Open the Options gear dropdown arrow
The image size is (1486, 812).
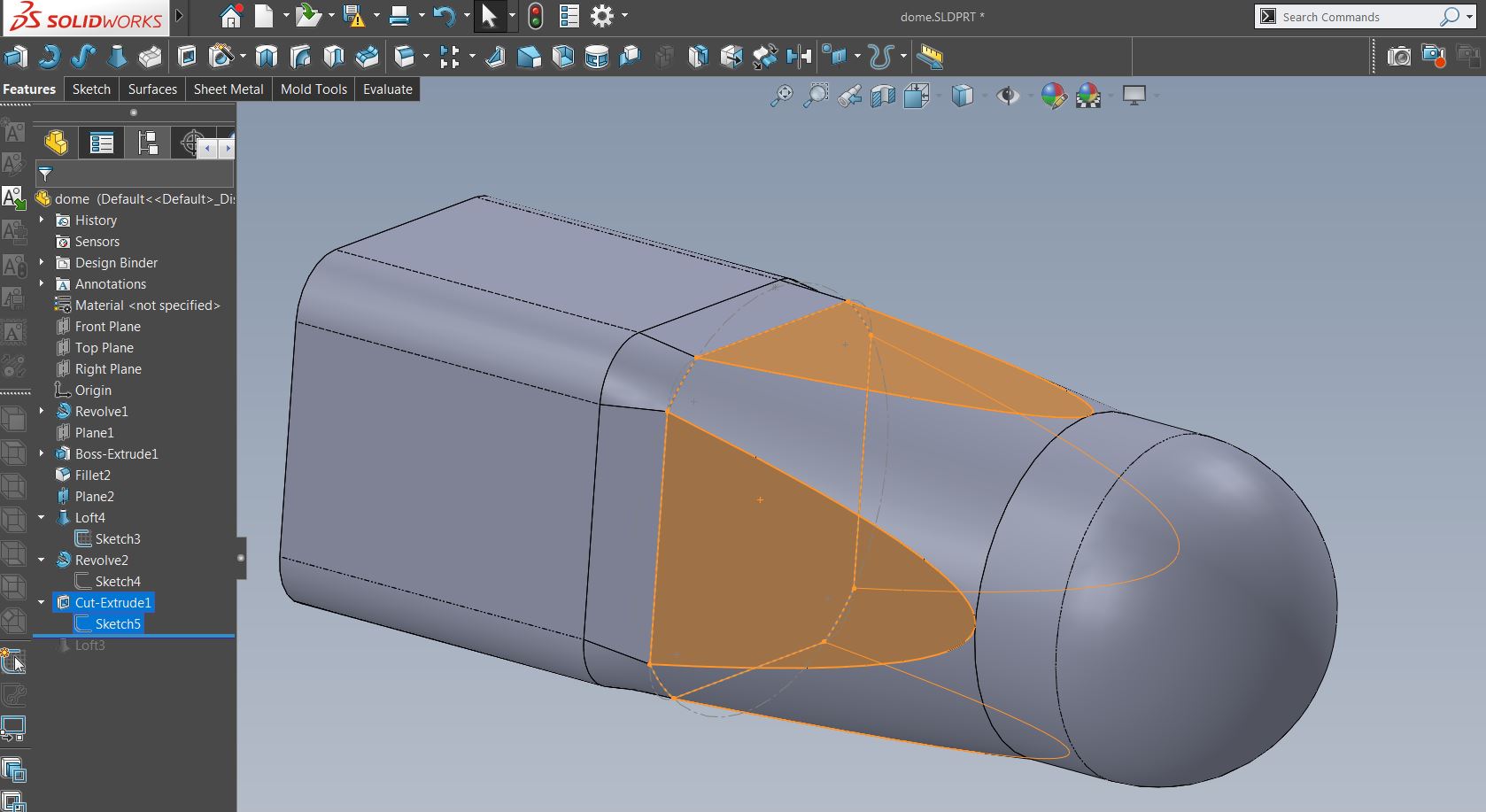pyautogui.click(x=624, y=16)
